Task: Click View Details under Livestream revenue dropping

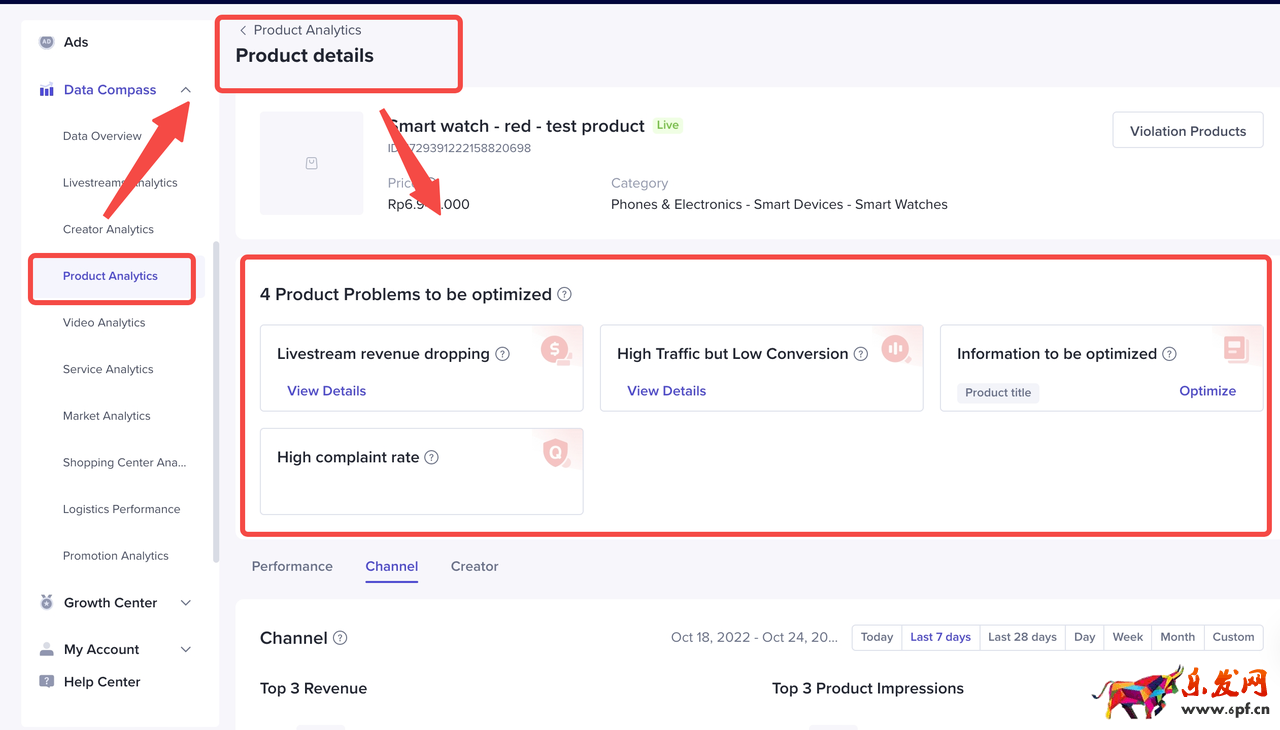Action: click(x=326, y=391)
